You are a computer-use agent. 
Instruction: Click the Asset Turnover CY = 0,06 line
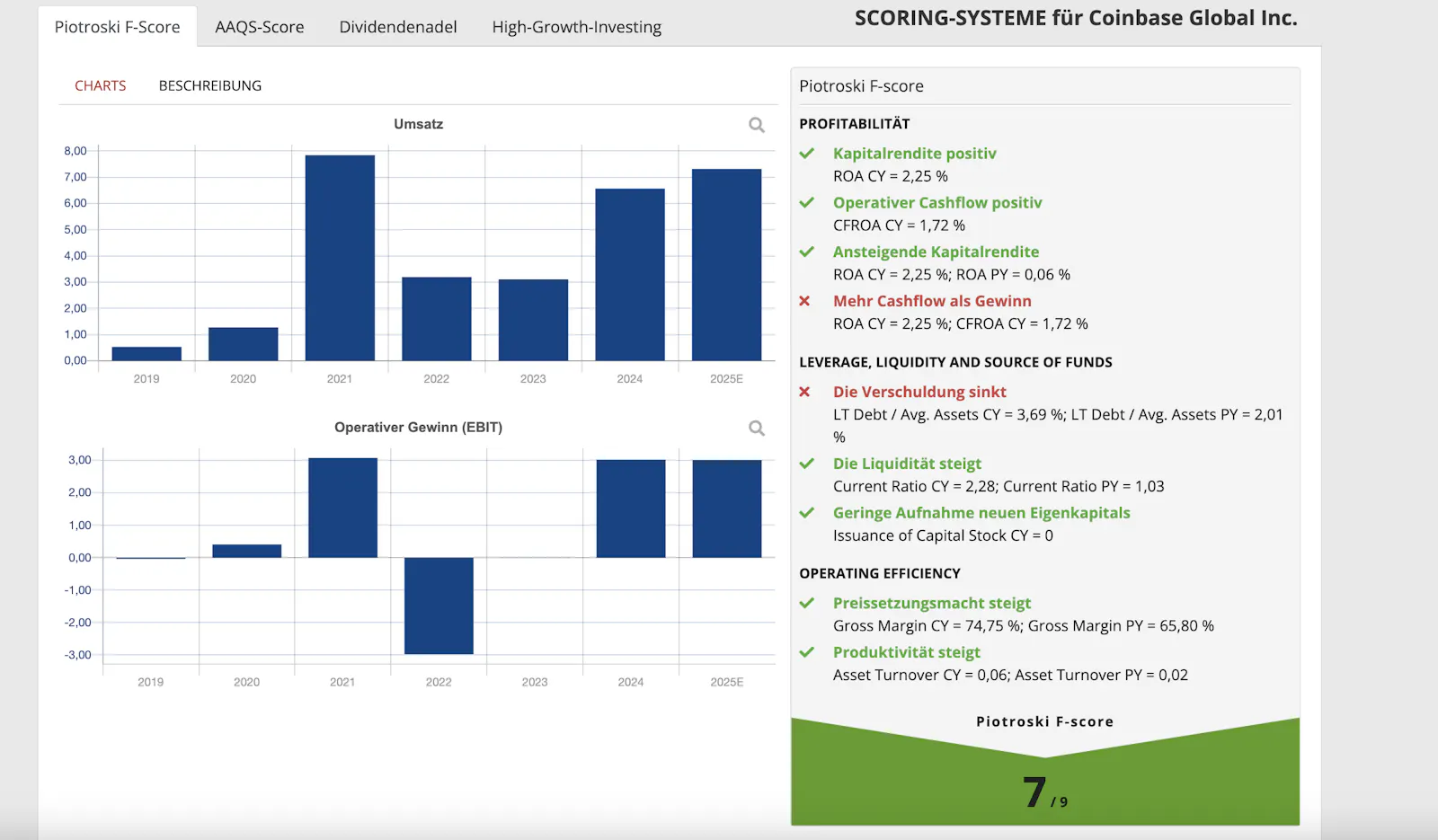[x=1010, y=676]
